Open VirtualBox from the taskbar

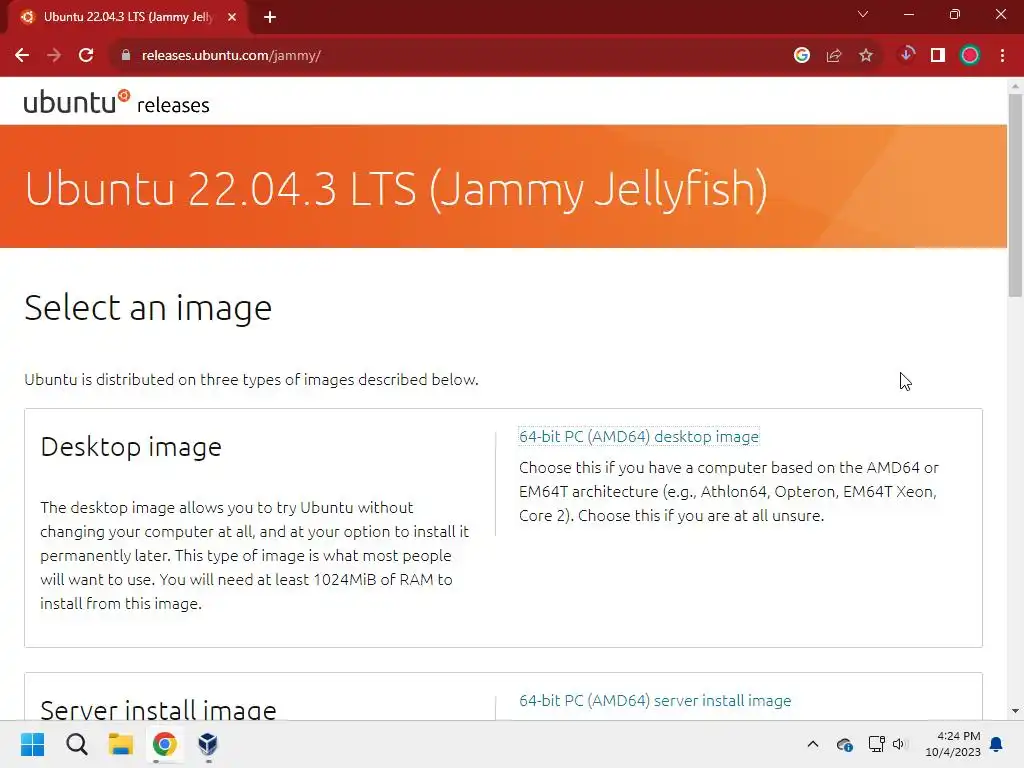point(208,744)
